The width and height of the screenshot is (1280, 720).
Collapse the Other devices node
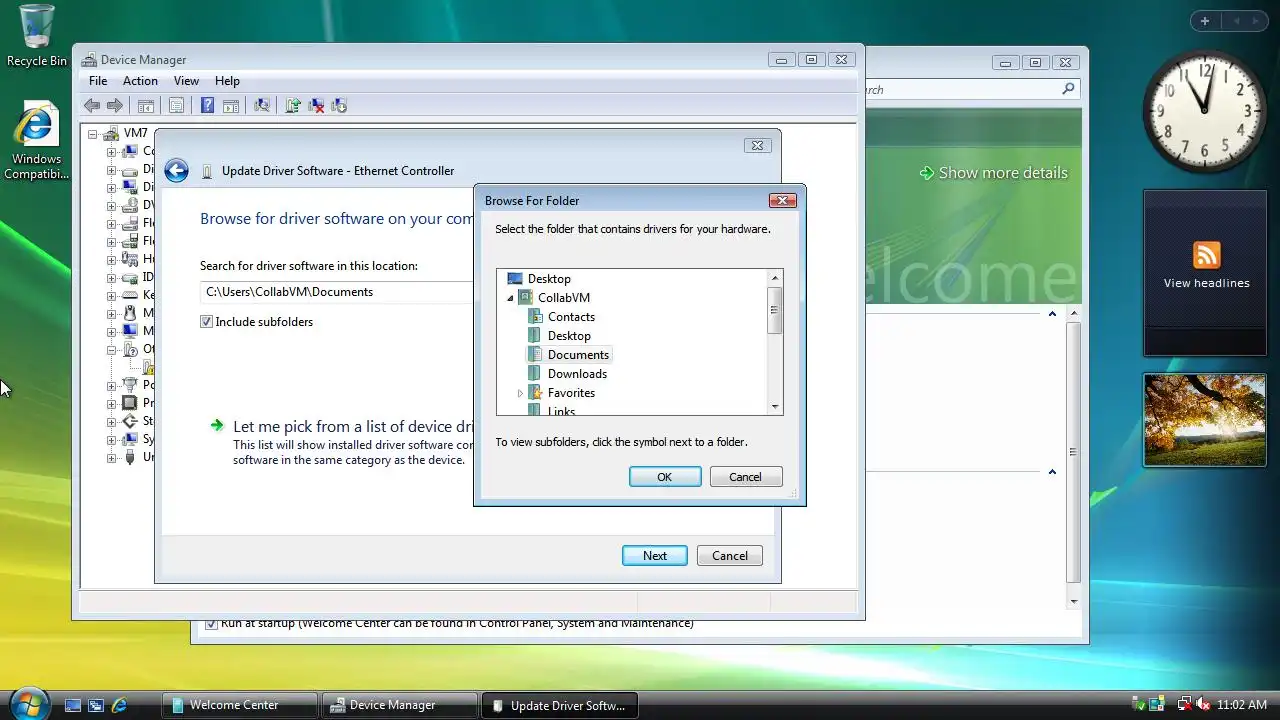tap(112, 349)
